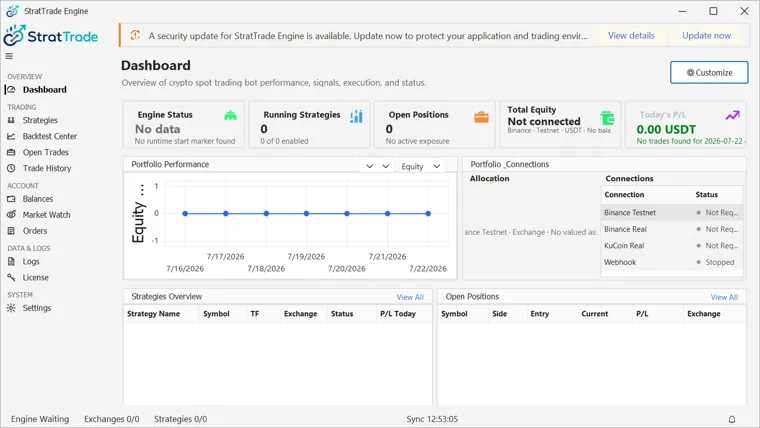Click the Strategies sidebar icon
This screenshot has height=428, width=760.
pos(11,120)
